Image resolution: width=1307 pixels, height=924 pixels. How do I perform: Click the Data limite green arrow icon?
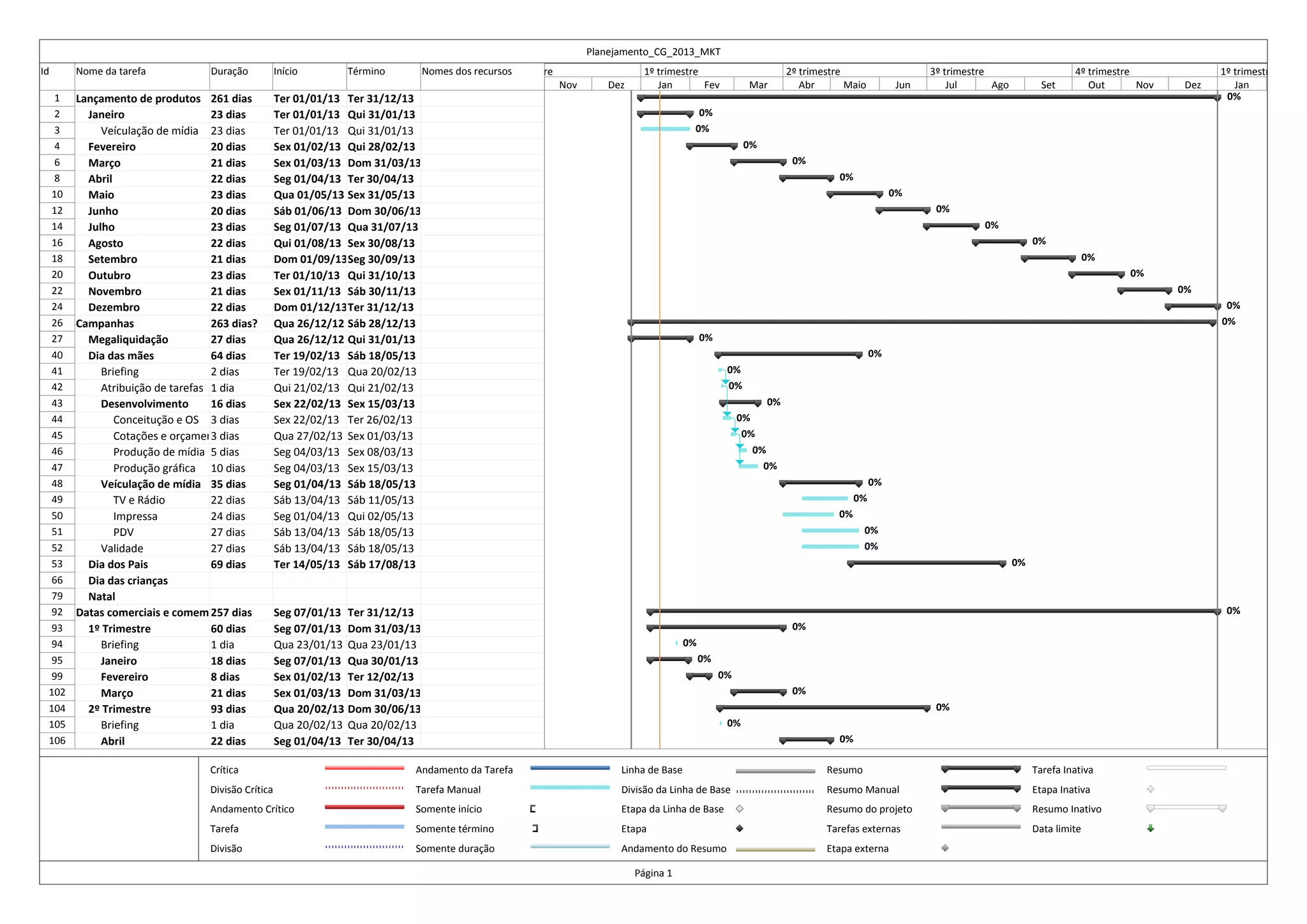point(1151,828)
